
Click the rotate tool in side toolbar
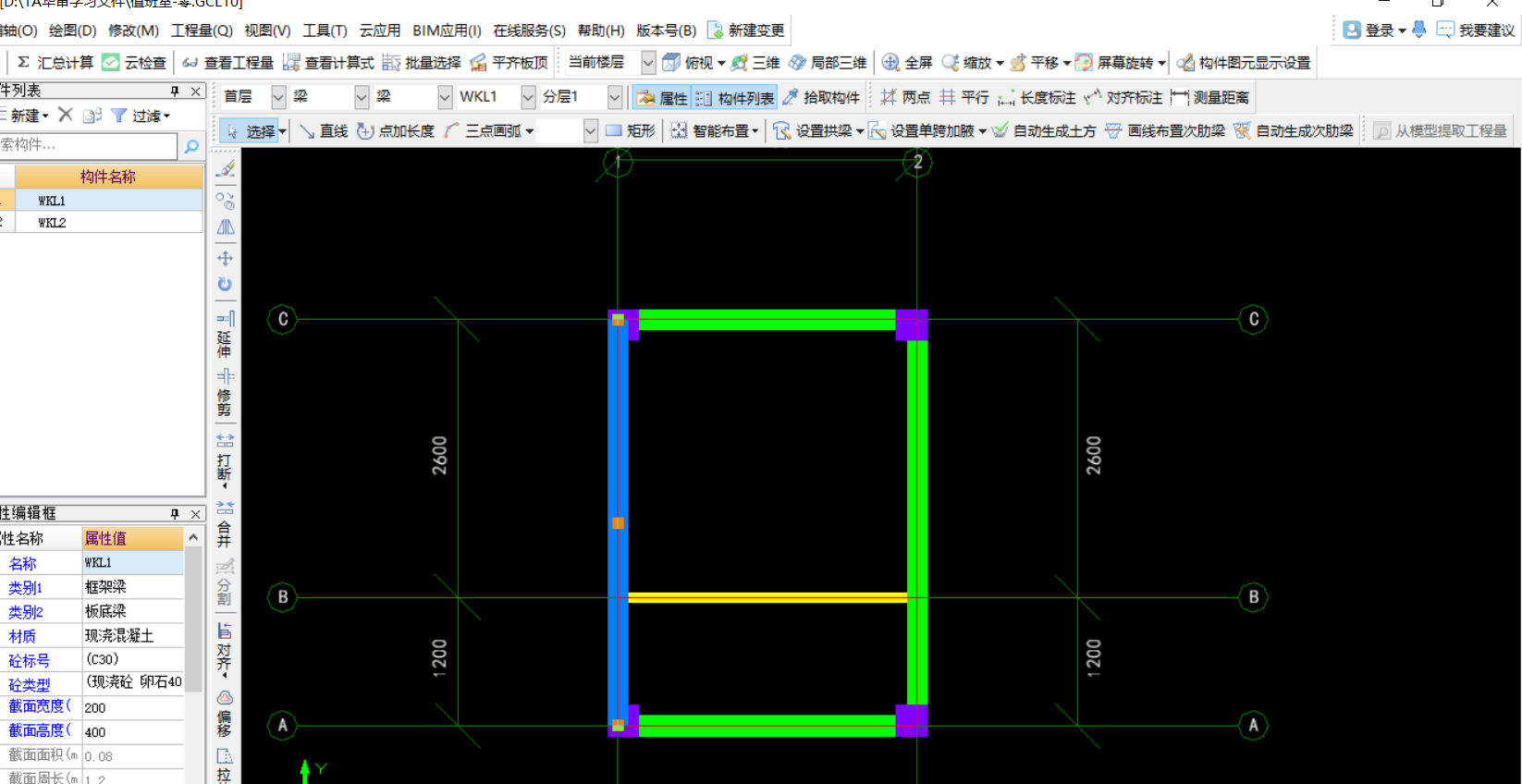225,285
